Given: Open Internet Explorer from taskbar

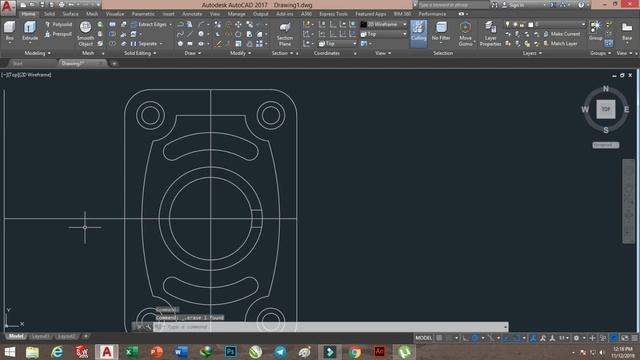Looking at the screenshot, I should (57, 352).
